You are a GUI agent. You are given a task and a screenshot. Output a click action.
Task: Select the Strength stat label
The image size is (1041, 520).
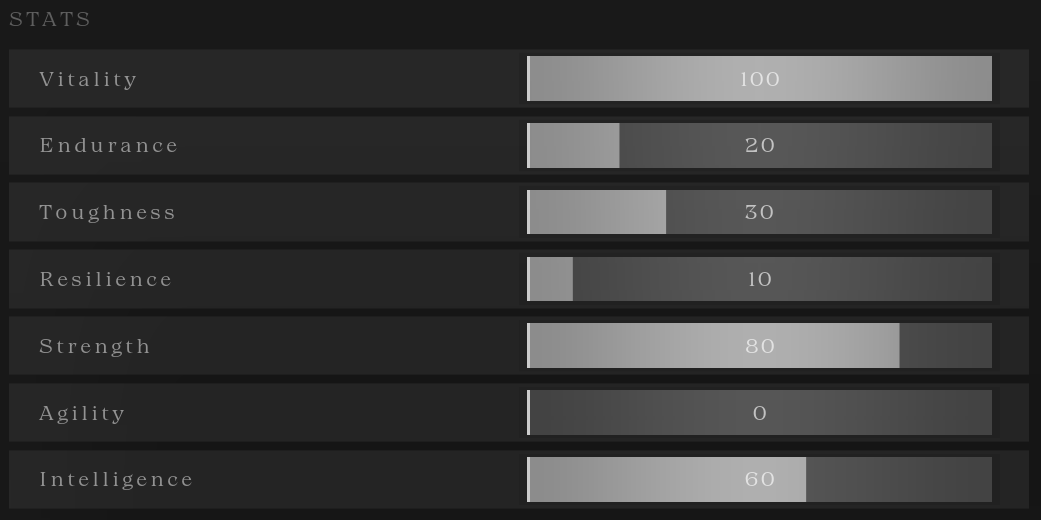click(x=95, y=346)
